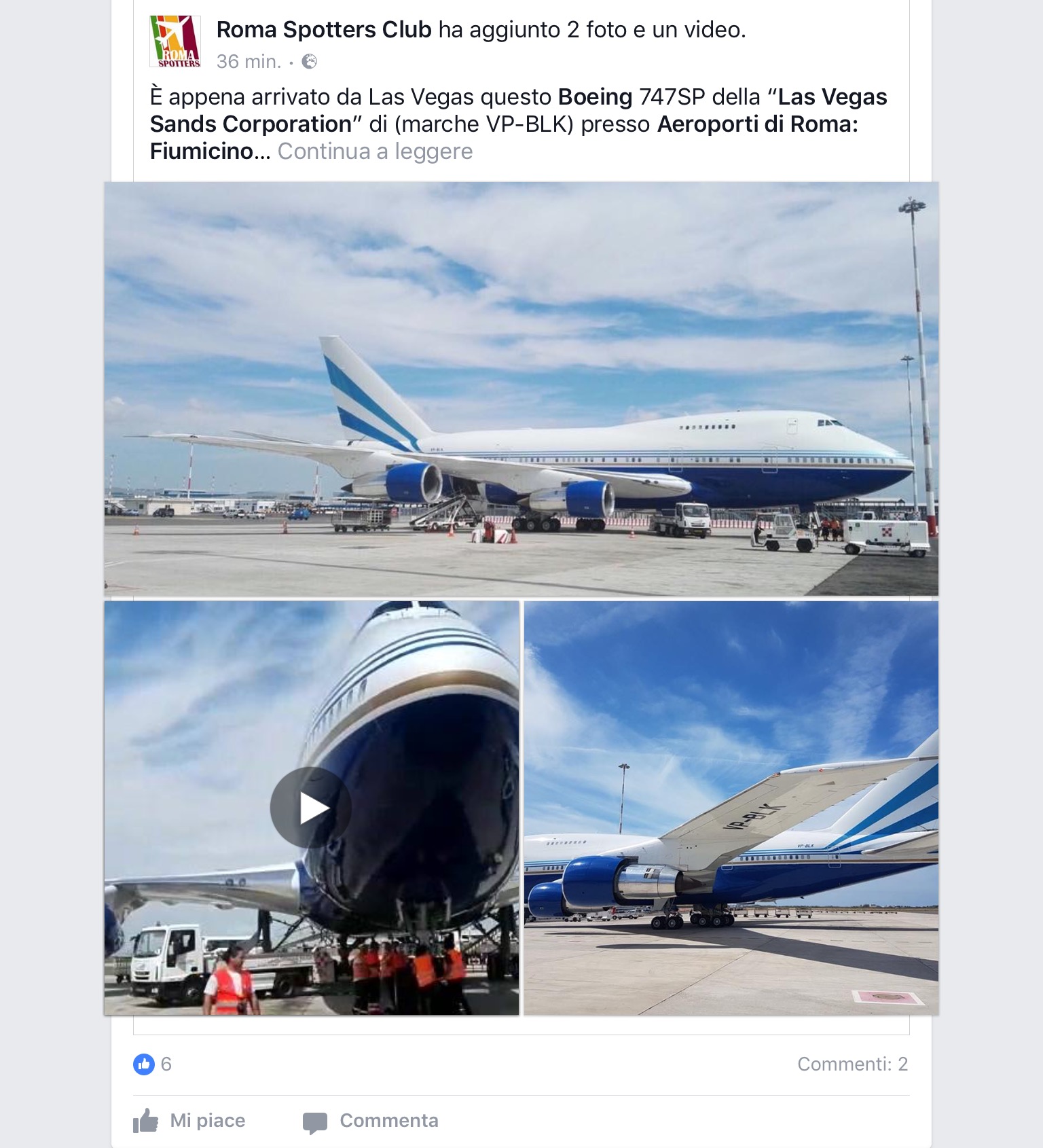1043x1148 pixels.
Task: Click the speech bubble Commenta icon
Action: [x=315, y=1122]
